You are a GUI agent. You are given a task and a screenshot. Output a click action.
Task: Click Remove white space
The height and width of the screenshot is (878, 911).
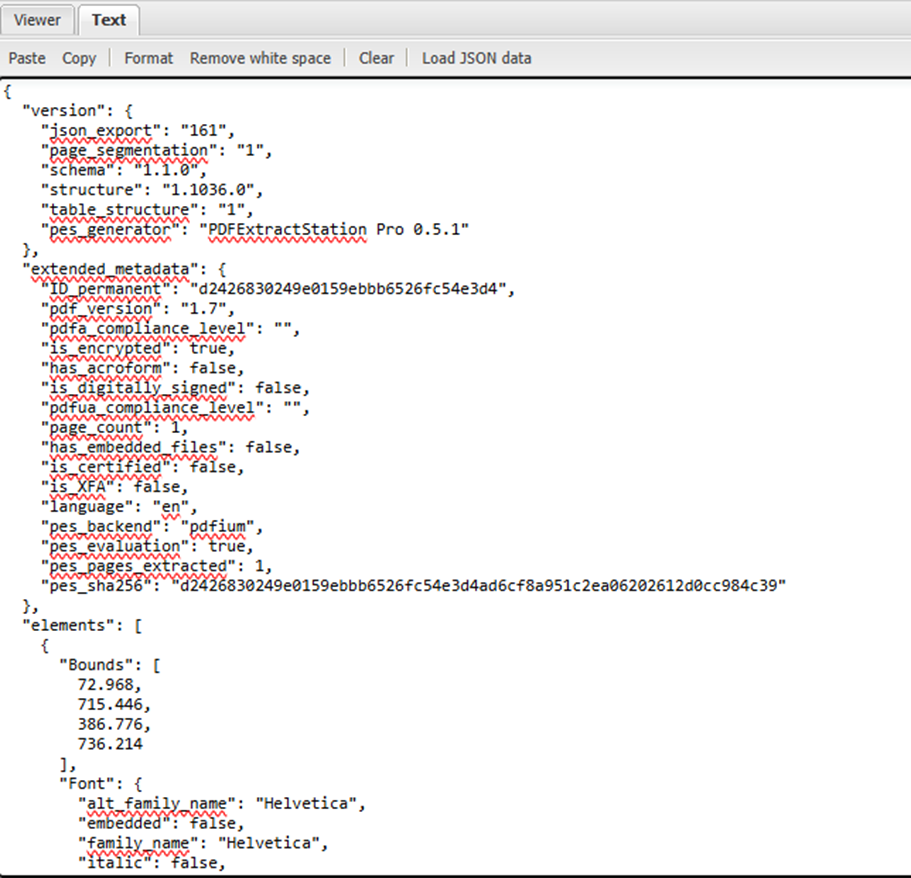click(x=260, y=58)
